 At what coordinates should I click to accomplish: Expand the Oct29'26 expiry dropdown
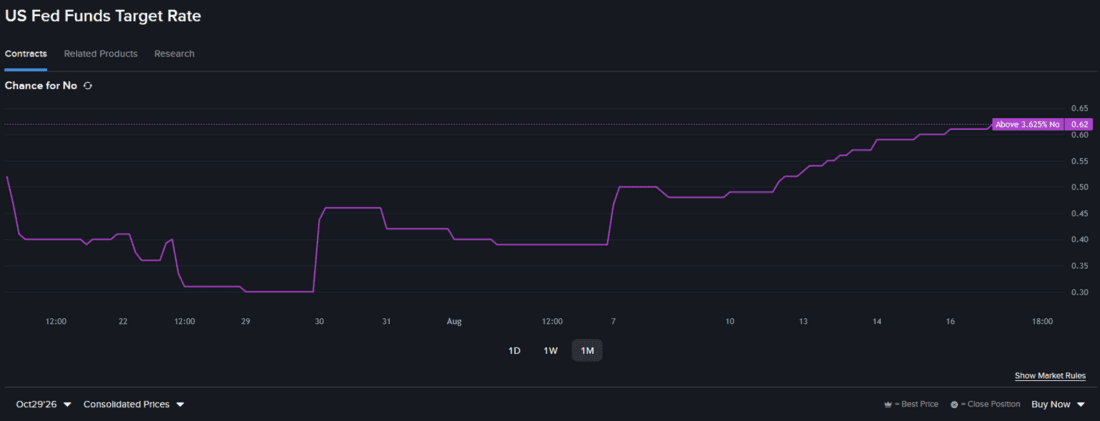click(43, 405)
